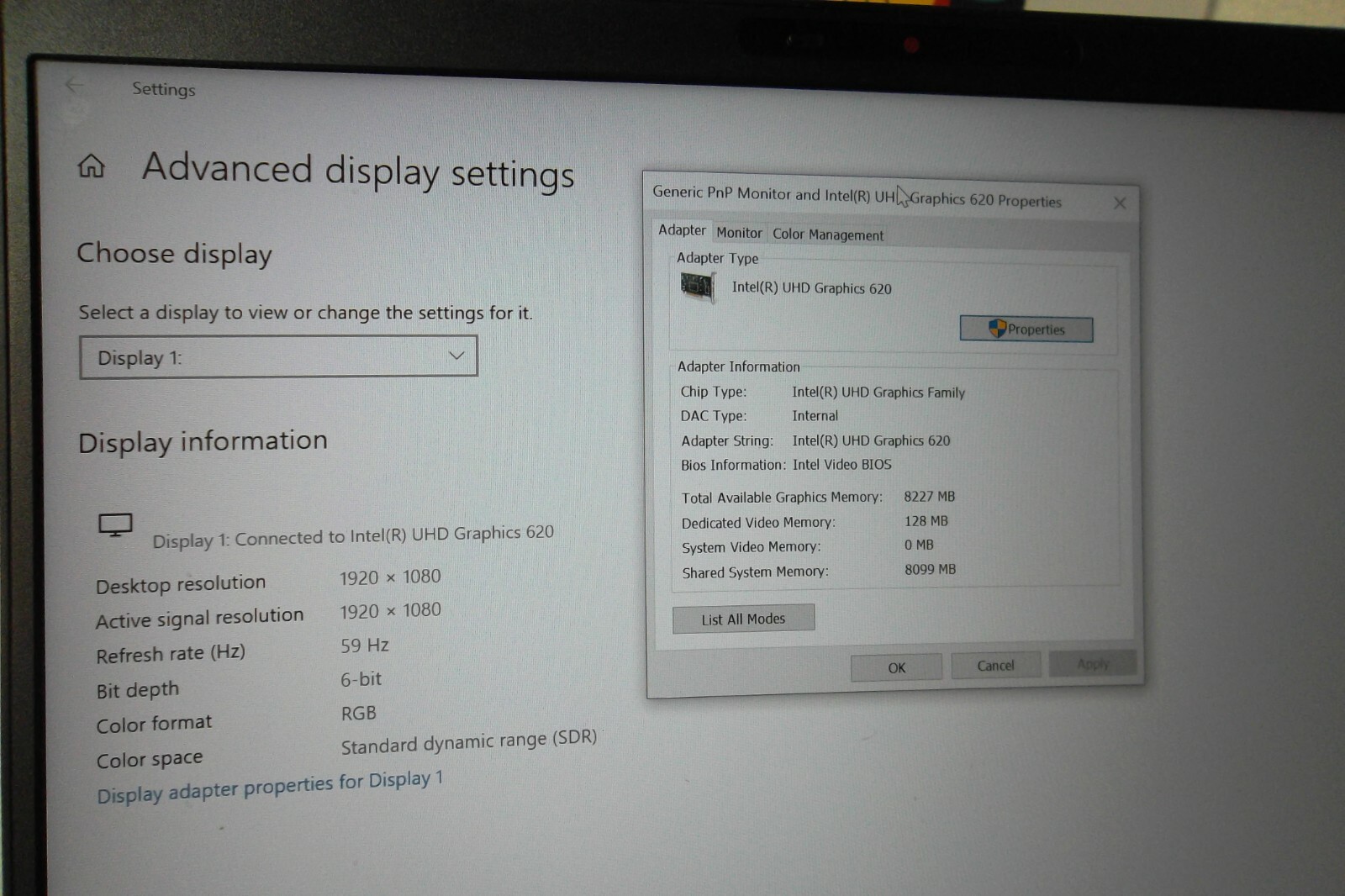Viewport: 1345px width, 896px height.
Task: Click shared system memory value 8099 MB
Action: [x=931, y=569]
